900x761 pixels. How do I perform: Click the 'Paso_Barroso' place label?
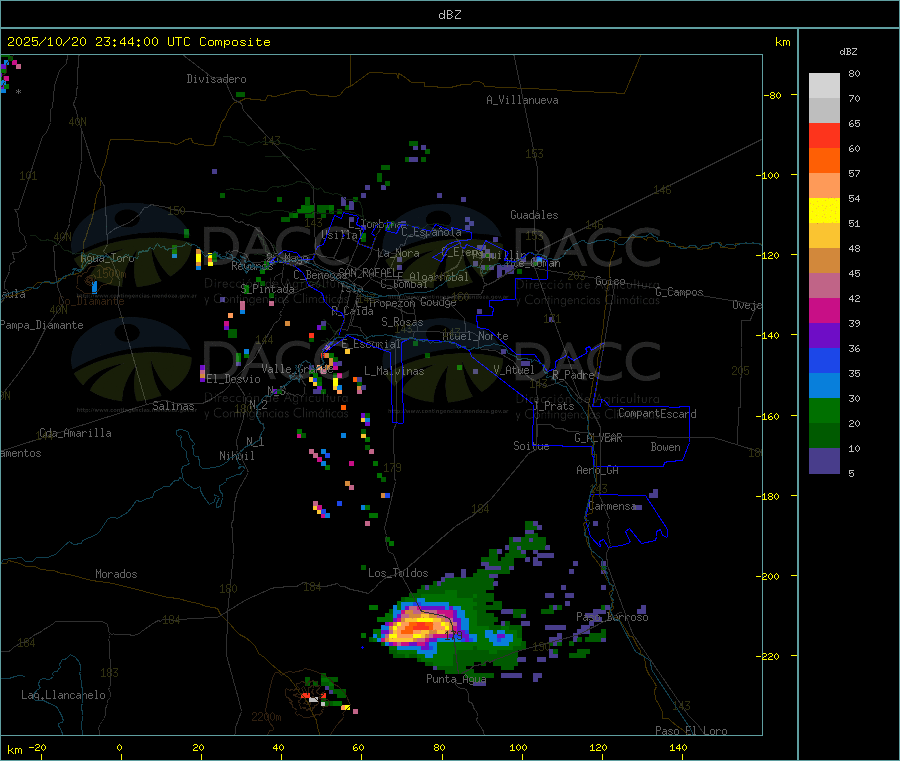pos(612,617)
